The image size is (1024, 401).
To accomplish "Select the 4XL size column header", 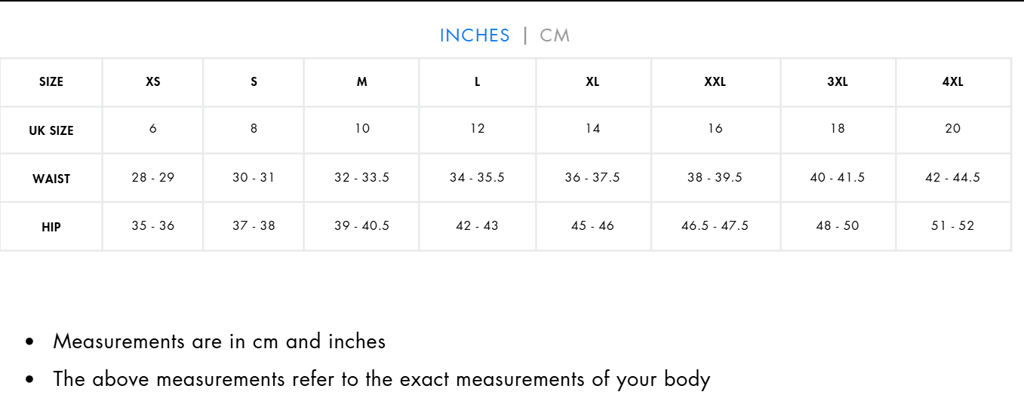I will (x=953, y=82).
